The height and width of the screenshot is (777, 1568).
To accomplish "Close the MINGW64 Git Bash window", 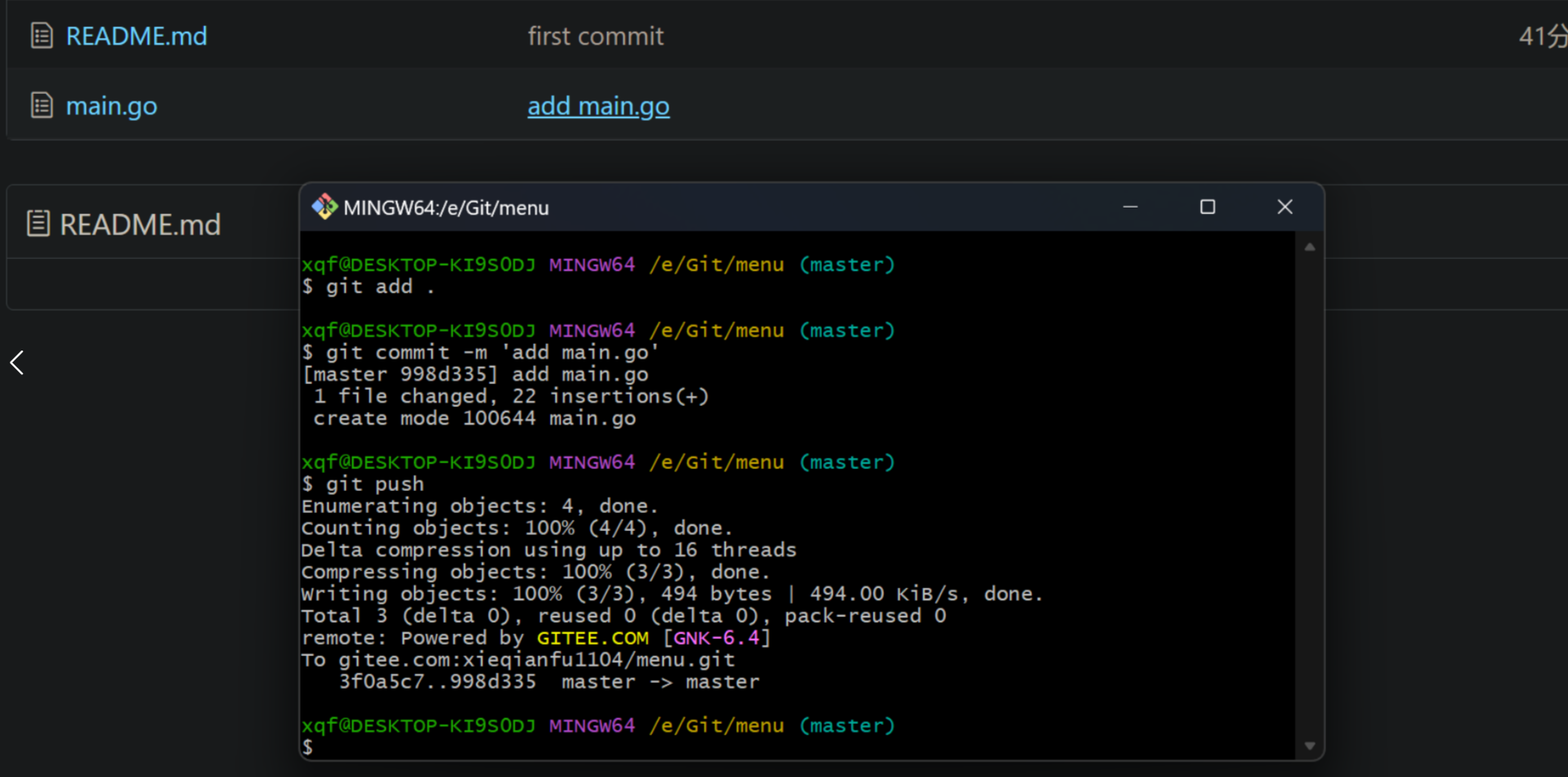I will pos(1284,208).
